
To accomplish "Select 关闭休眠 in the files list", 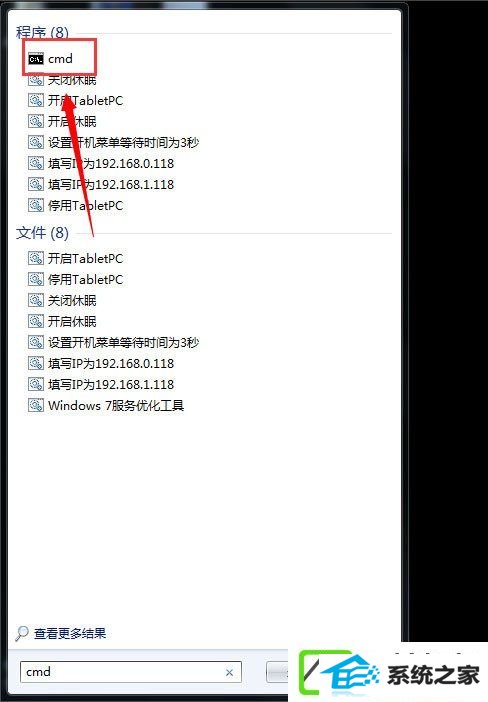I will tap(72, 300).
